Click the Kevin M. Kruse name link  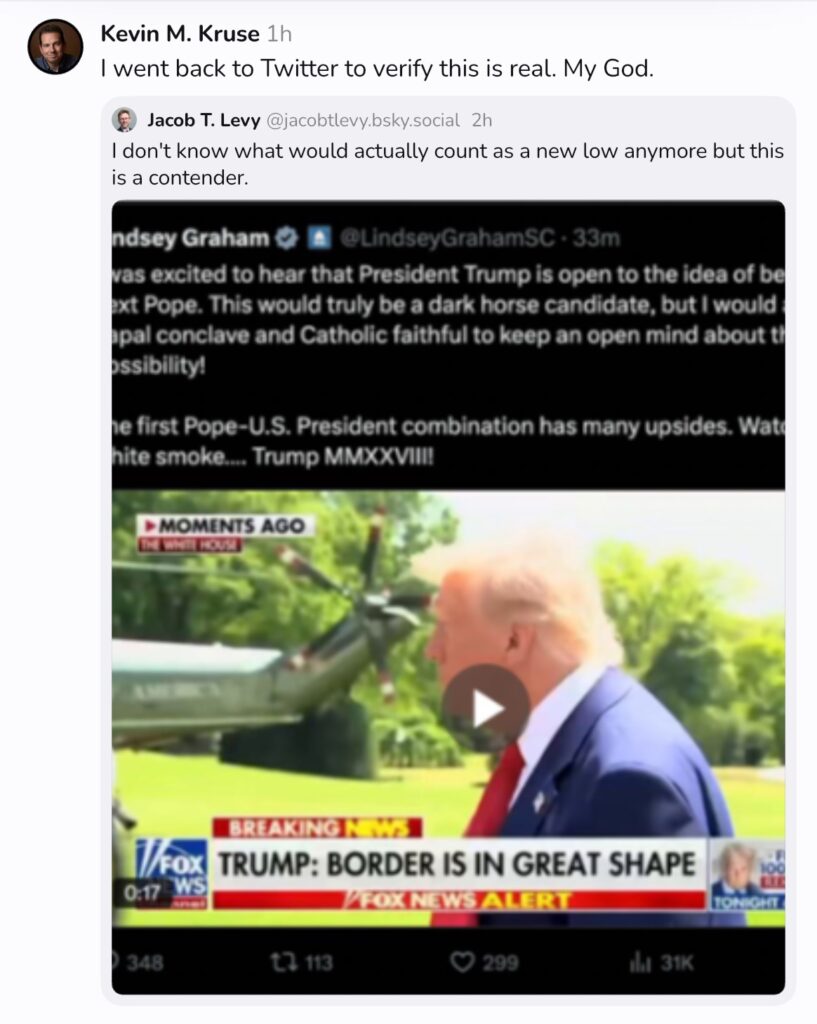(x=180, y=33)
